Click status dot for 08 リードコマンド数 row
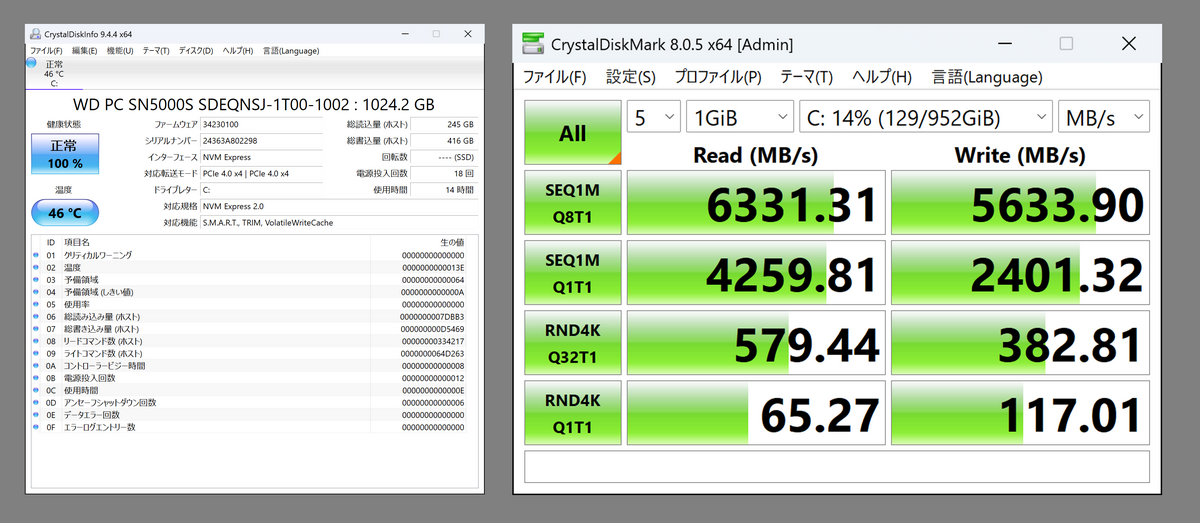 point(36,341)
